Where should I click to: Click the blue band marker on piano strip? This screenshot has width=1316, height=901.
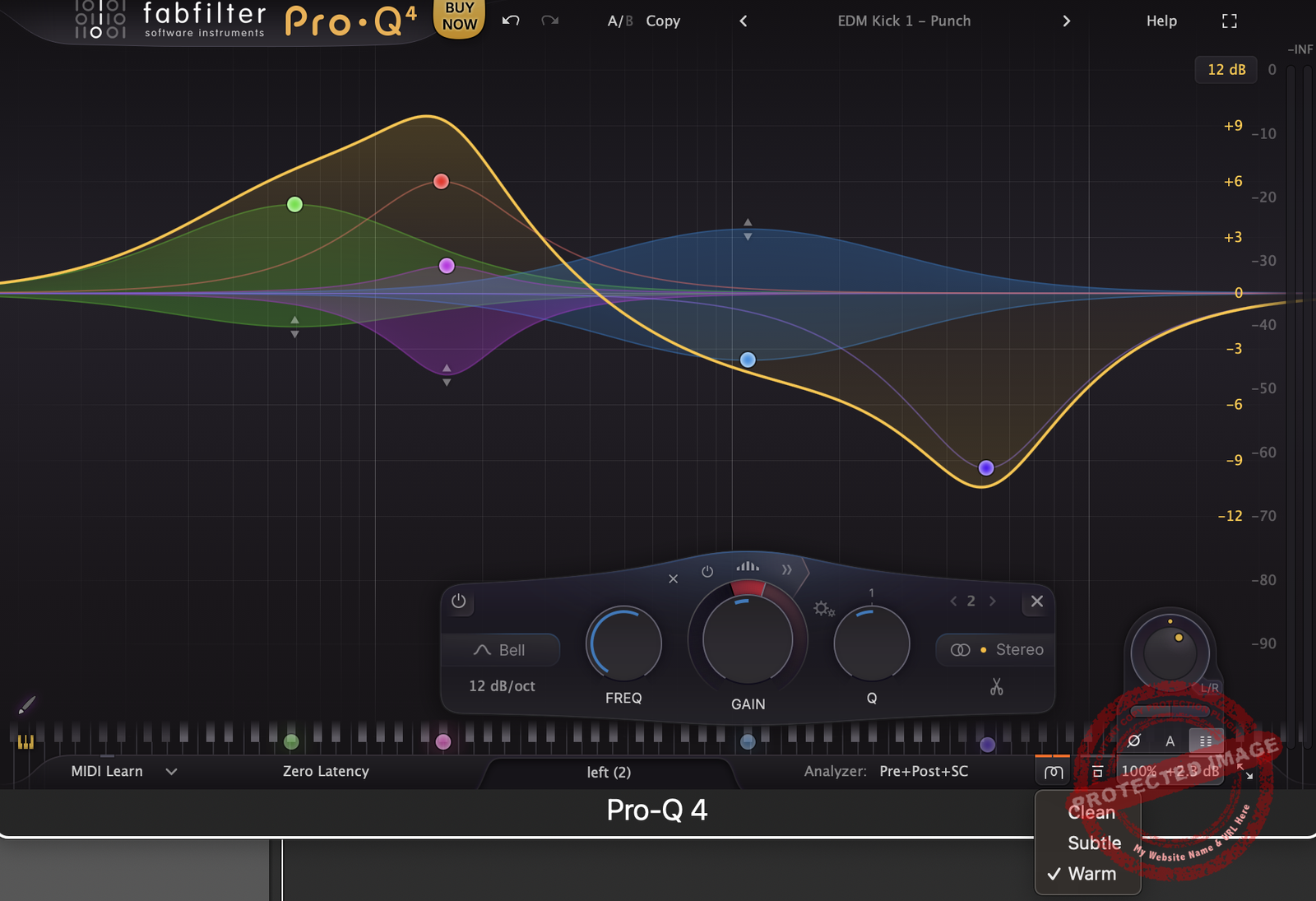pos(748,742)
